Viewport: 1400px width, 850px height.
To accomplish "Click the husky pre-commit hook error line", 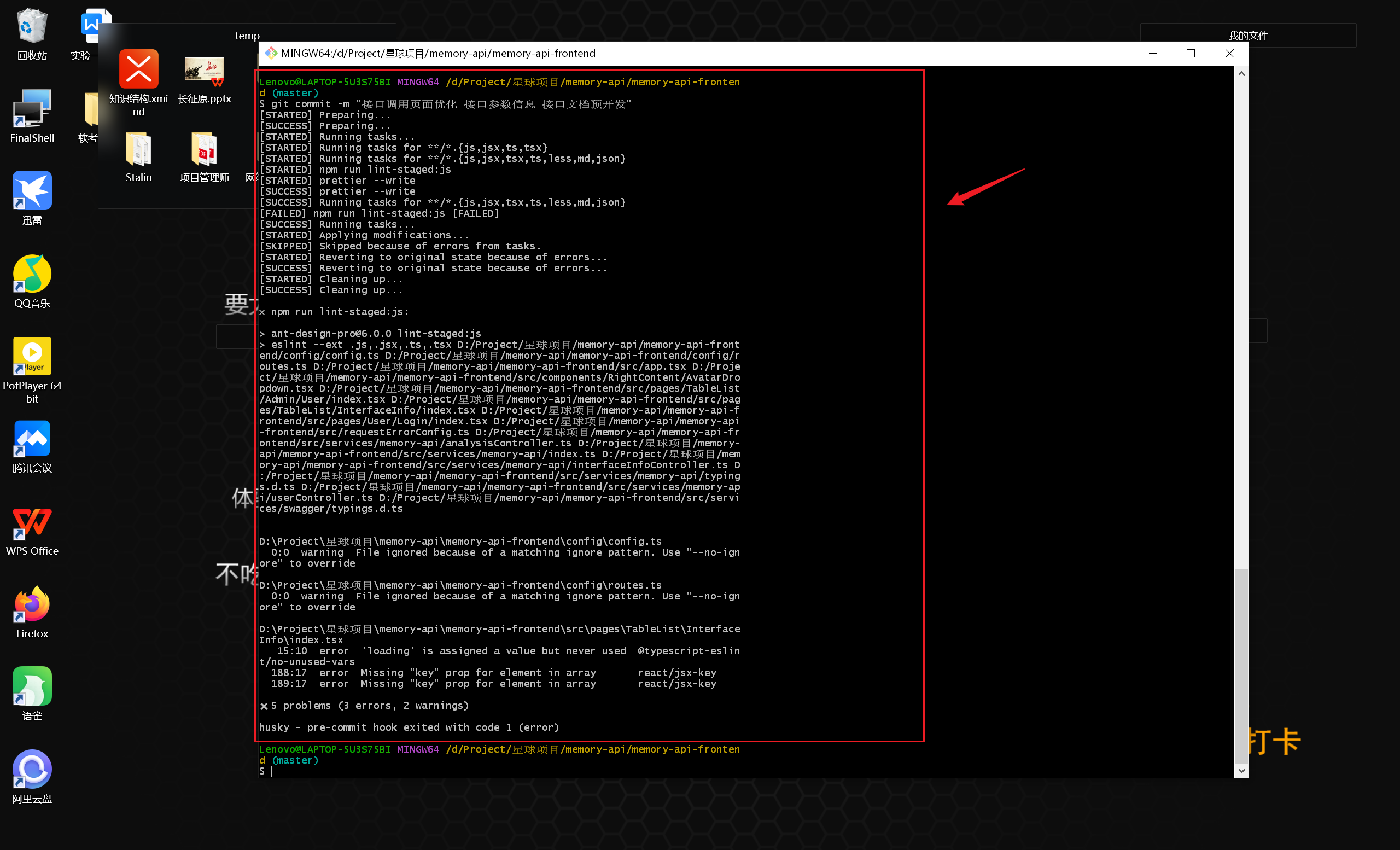I will 409,727.
